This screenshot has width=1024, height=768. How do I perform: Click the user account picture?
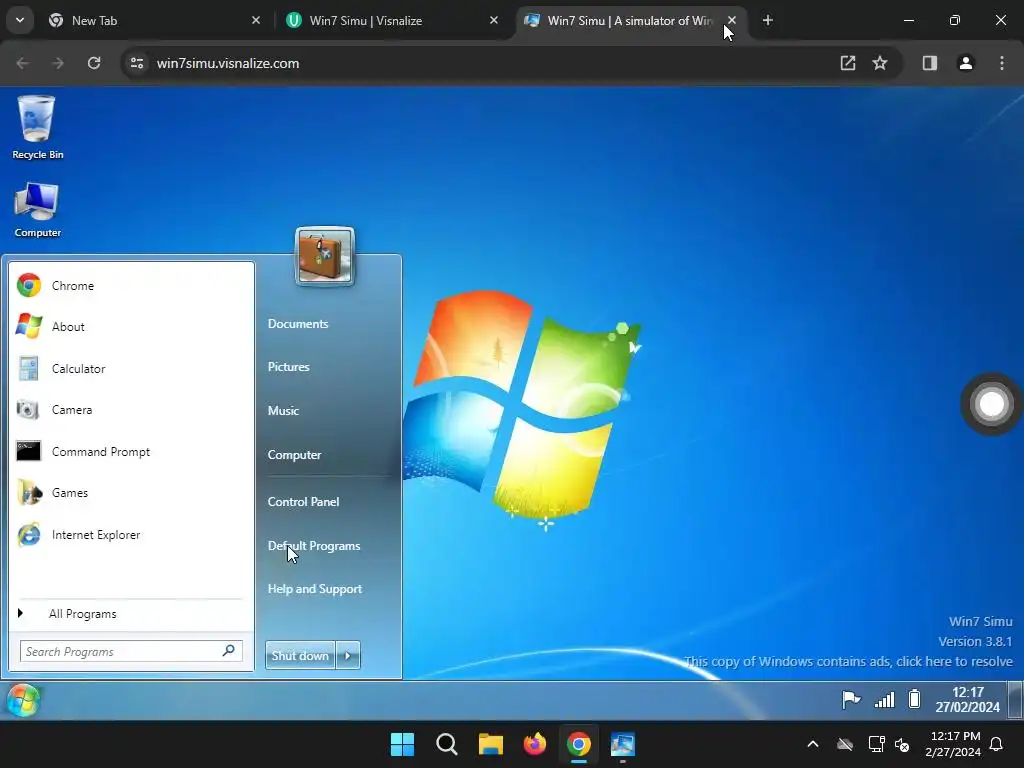pyautogui.click(x=325, y=256)
